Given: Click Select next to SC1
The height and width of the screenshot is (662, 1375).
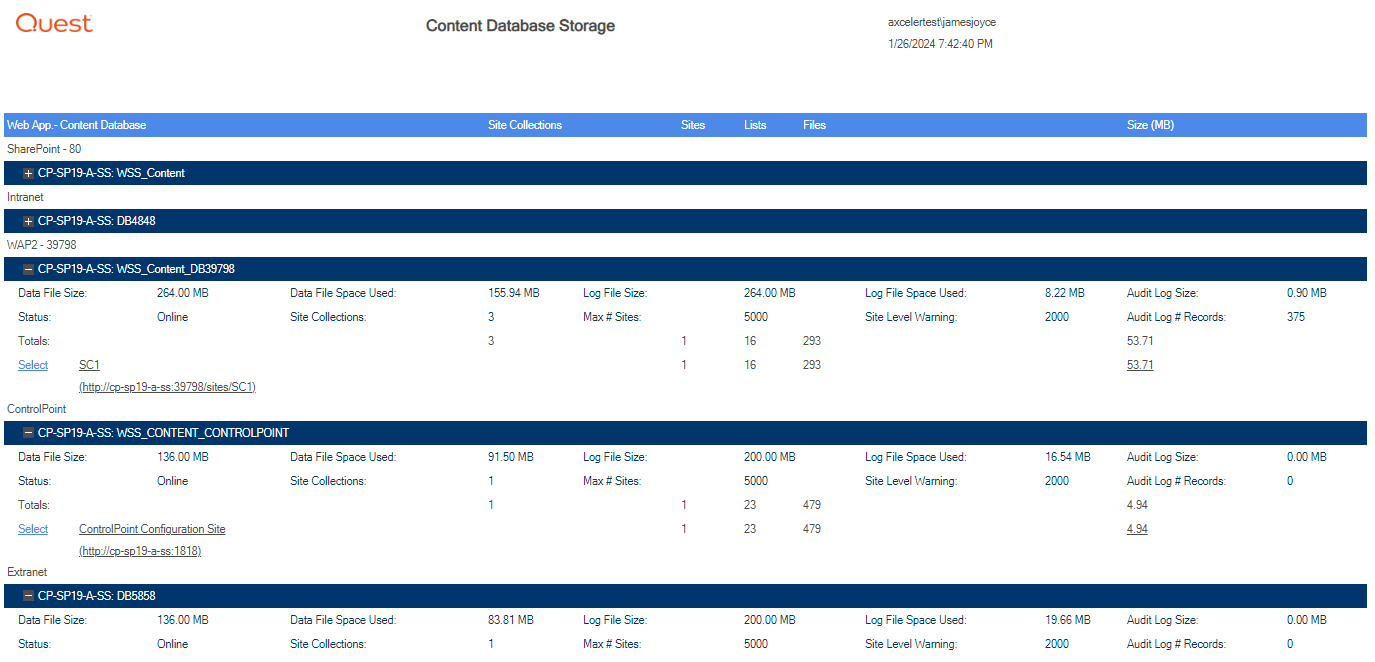Looking at the screenshot, I should point(33,364).
